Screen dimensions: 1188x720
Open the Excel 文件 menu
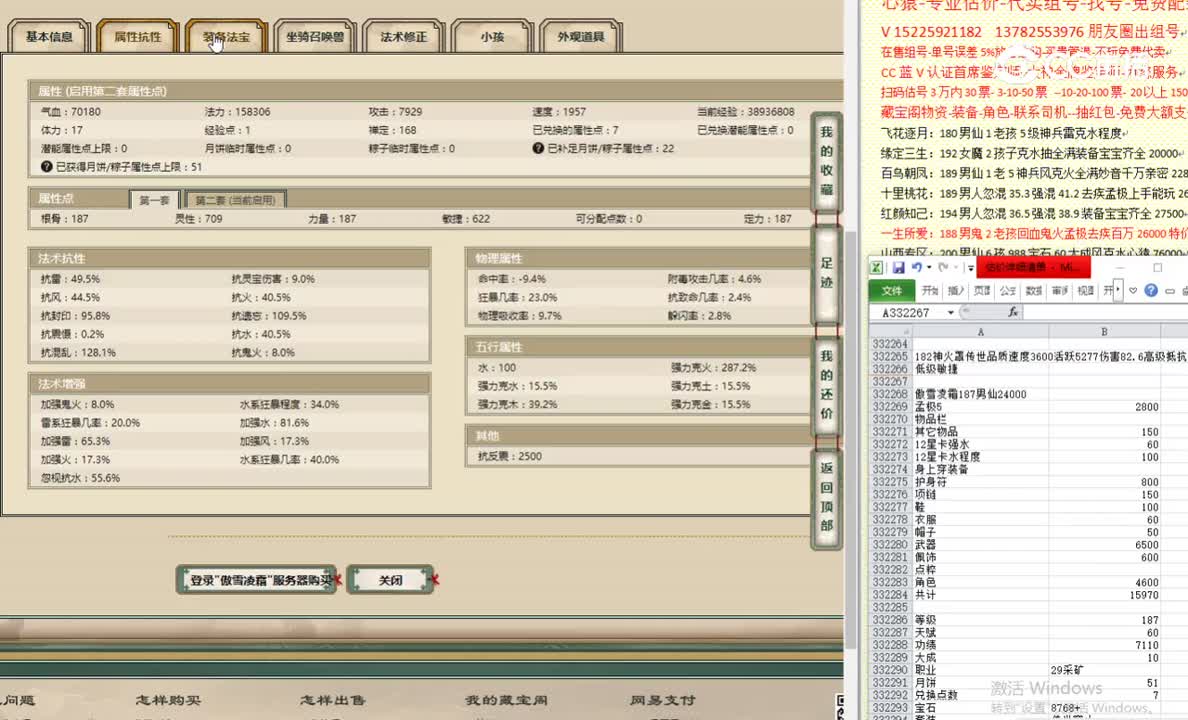(x=895, y=290)
